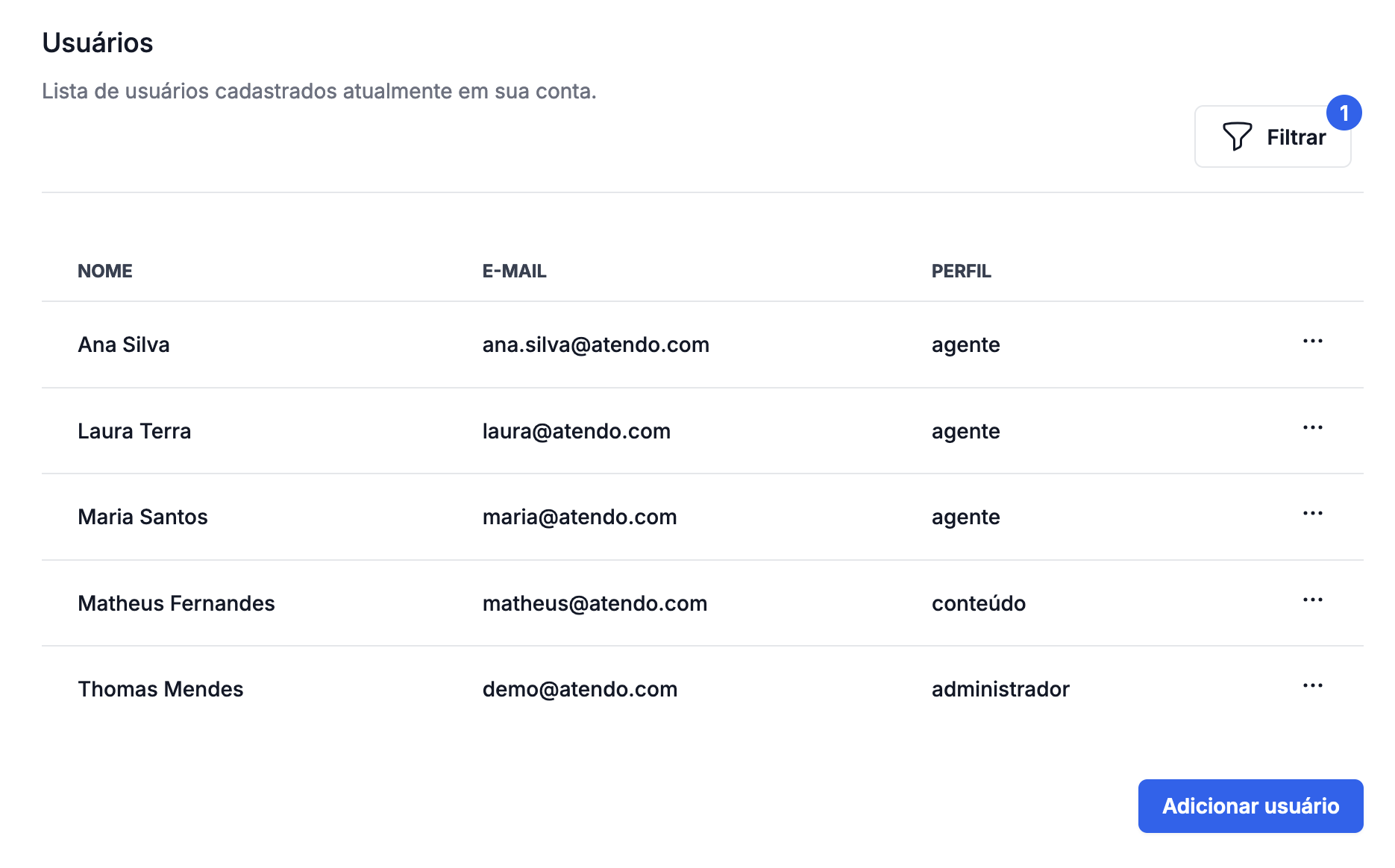Click the email demo@atendo.com
The image size is (1395, 868).
(580, 689)
